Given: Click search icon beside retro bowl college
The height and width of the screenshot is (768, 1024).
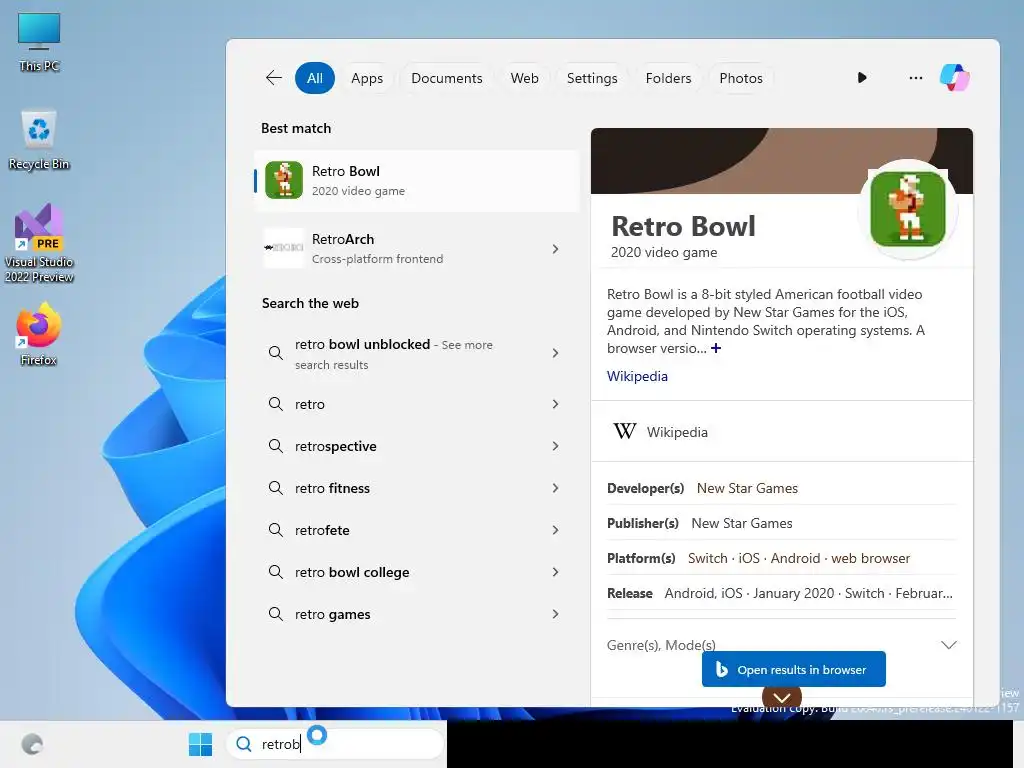Looking at the screenshot, I should [x=276, y=572].
